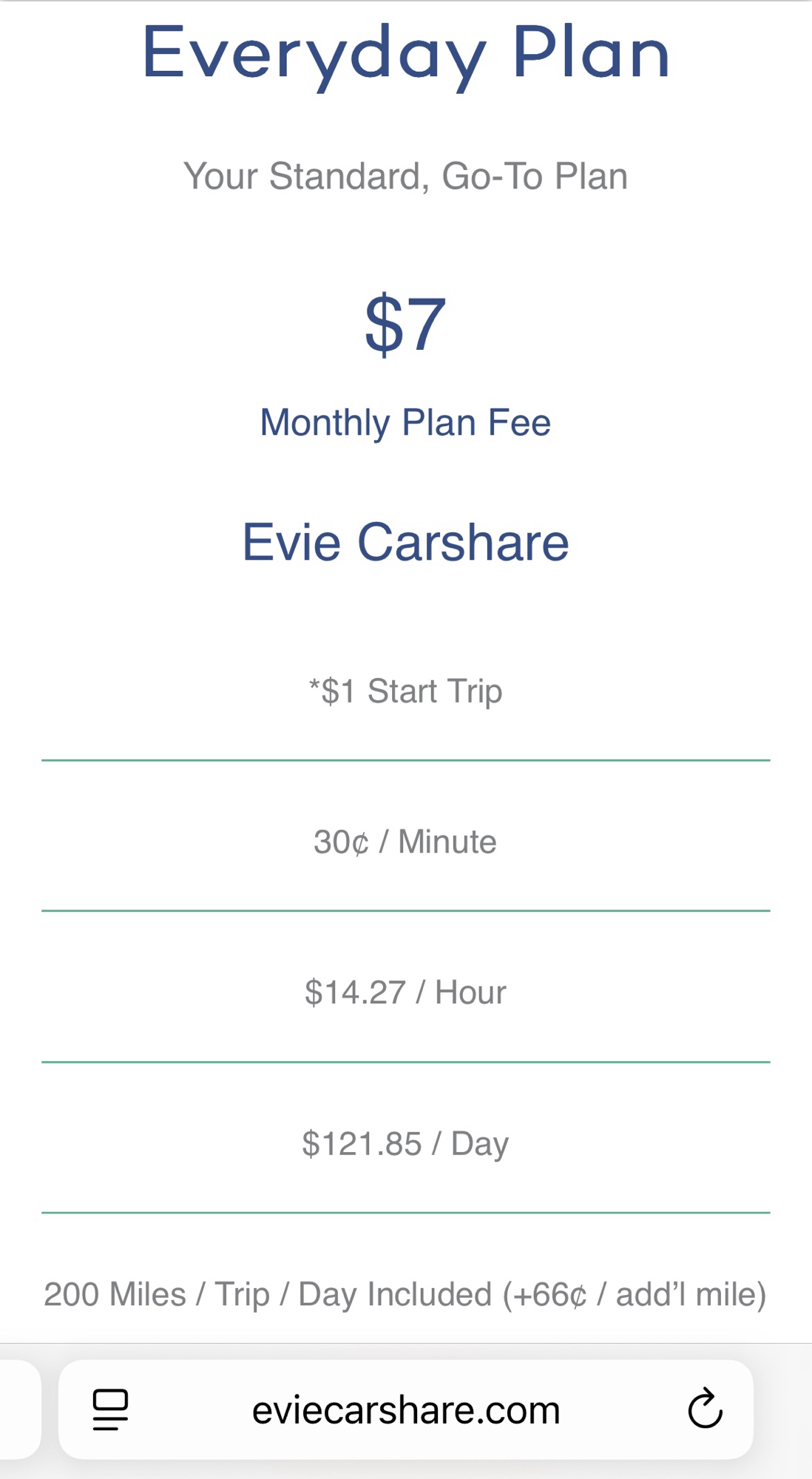Screen dimensions: 812x1479
Task: Click the '+66¢ / add'l mile' note
Action: (635, 1295)
